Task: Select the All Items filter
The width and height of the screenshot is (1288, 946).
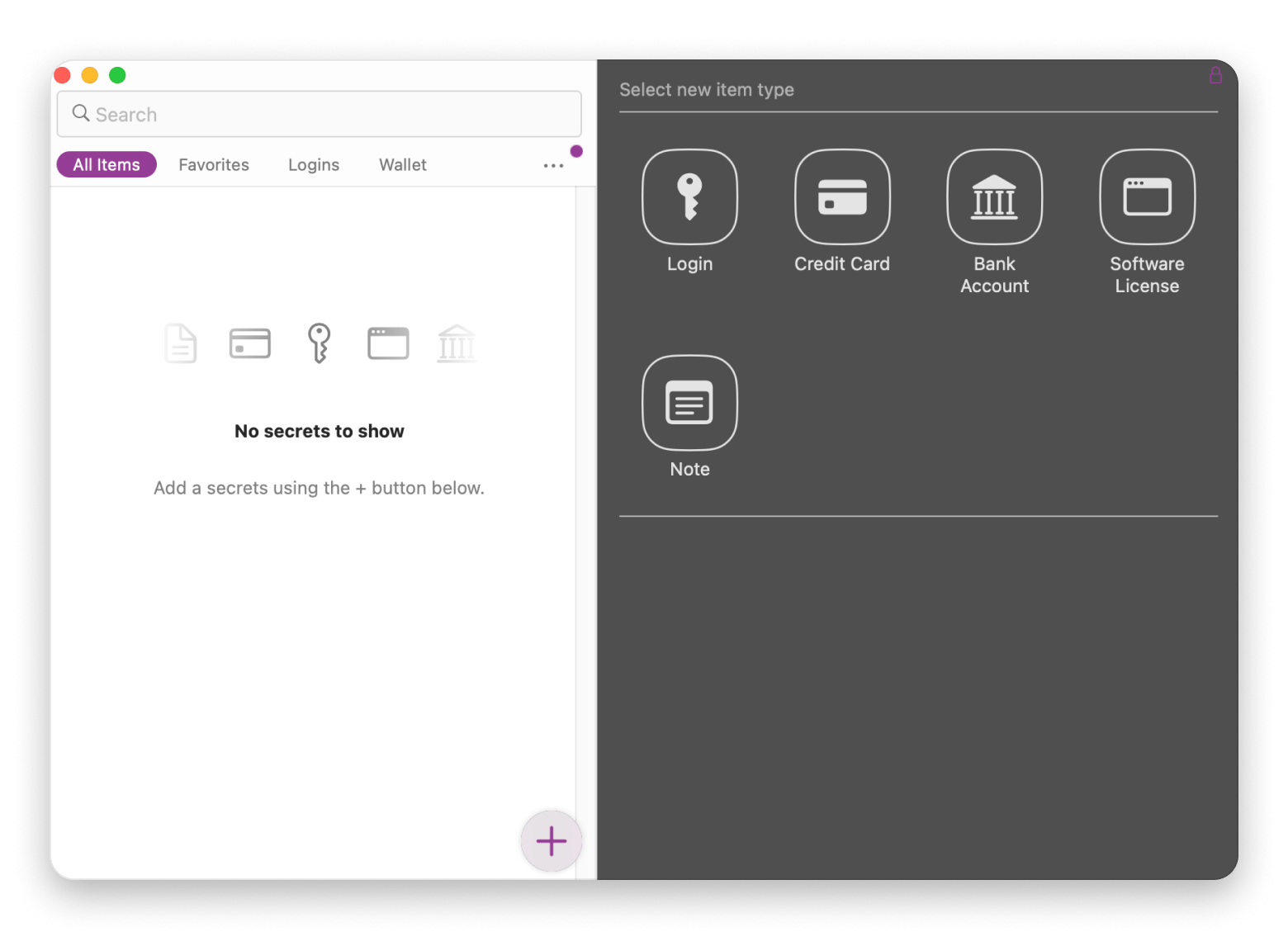Action: click(106, 164)
